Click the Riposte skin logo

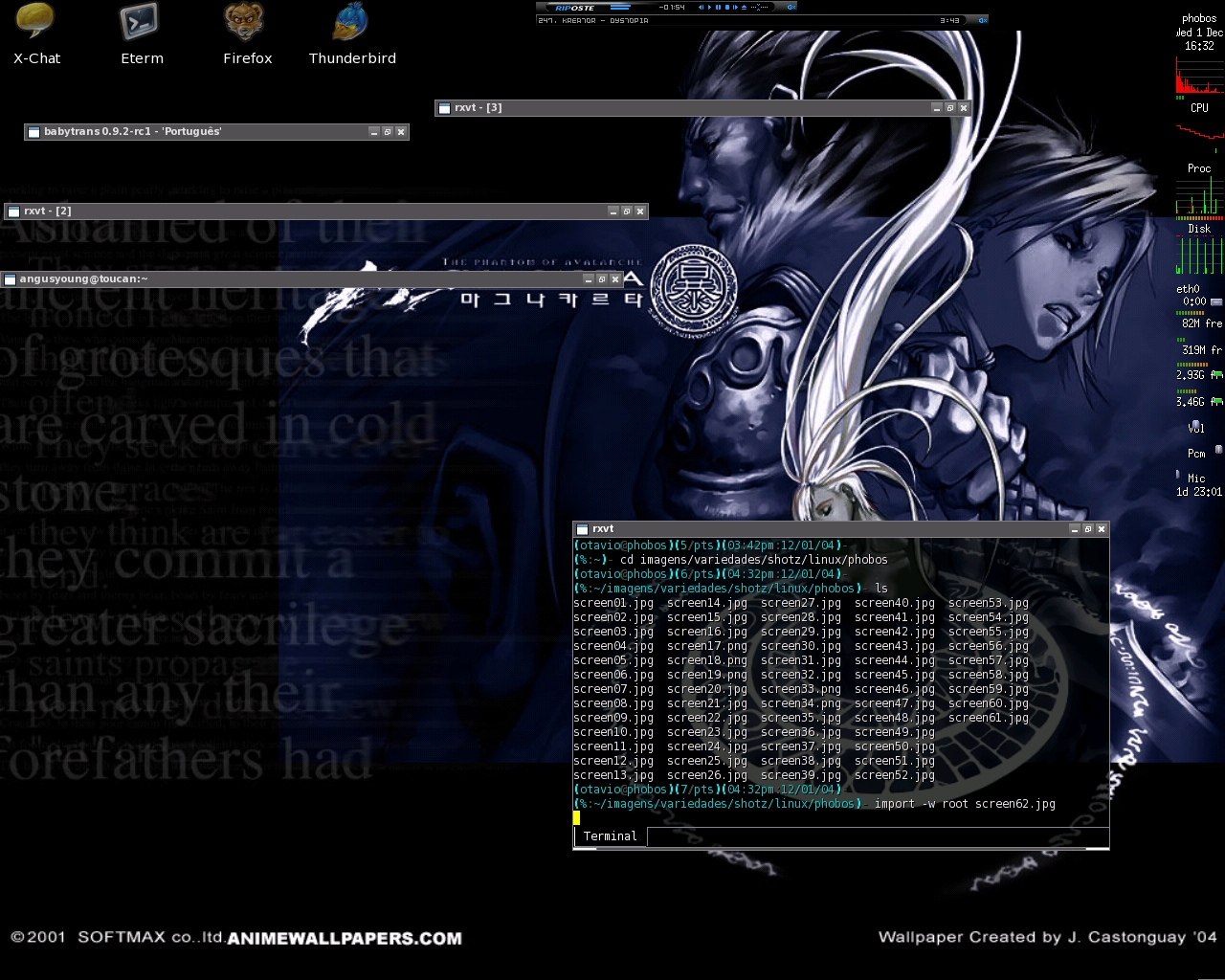(x=574, y=7)
